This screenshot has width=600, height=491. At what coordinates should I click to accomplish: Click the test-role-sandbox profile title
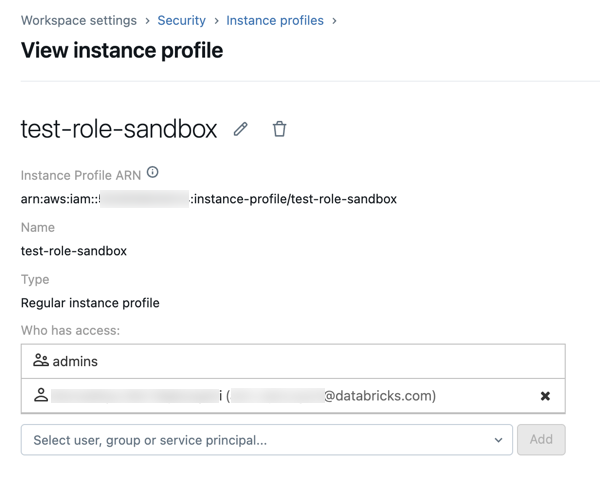(119, 129)
